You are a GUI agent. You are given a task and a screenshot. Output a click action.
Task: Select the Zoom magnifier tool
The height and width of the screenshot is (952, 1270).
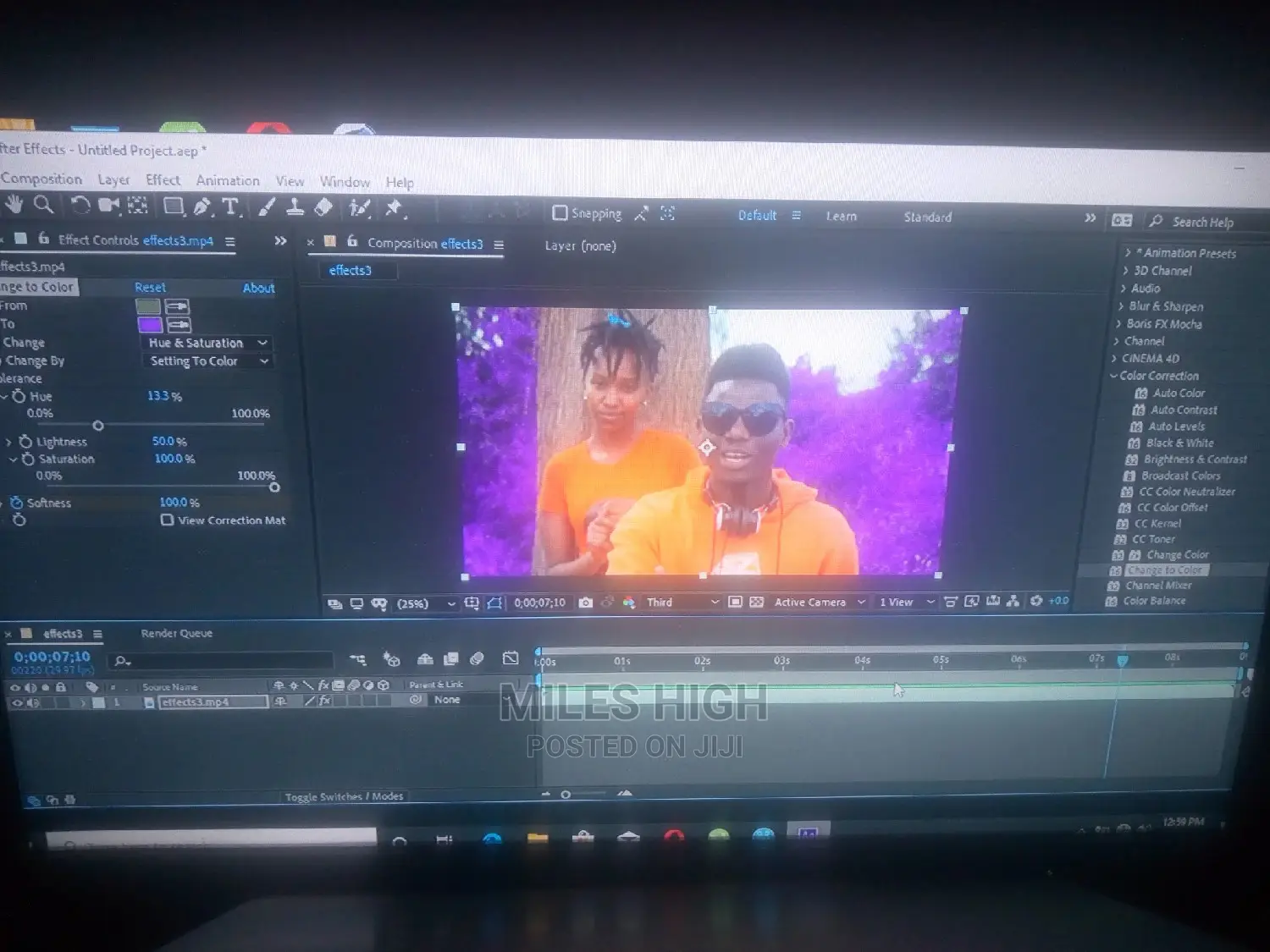pos(43,204)
